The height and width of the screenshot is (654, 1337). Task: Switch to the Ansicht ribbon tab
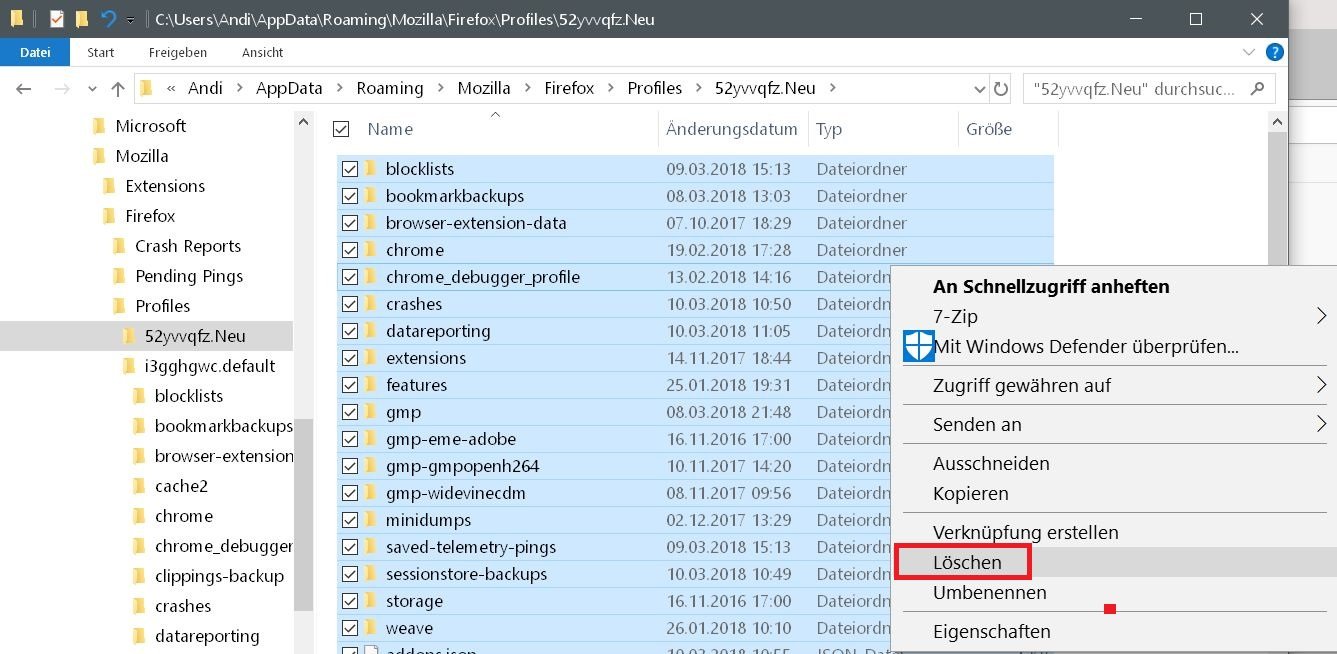(x=263, y=52)
